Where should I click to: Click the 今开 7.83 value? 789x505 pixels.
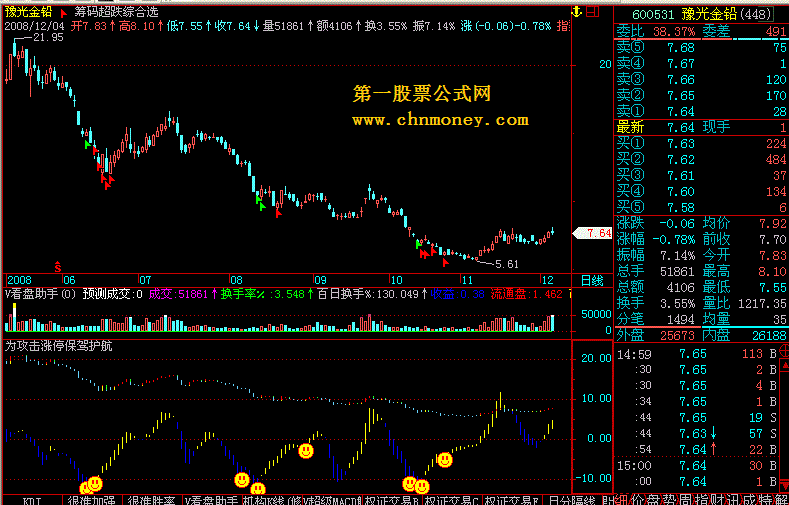(x=773, y=255)
